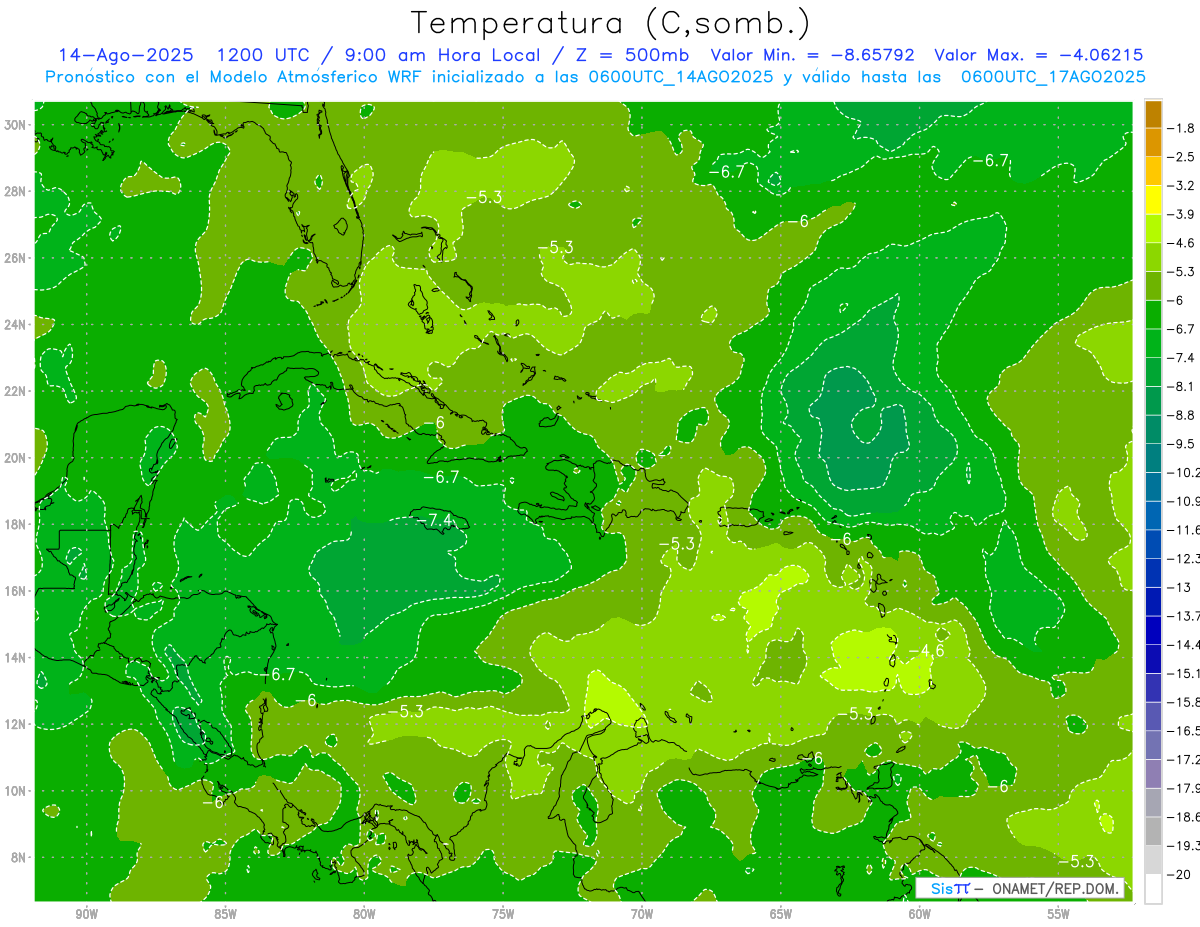Select the yellow swatch between -3.2 and -3.9

(1153, 200)
